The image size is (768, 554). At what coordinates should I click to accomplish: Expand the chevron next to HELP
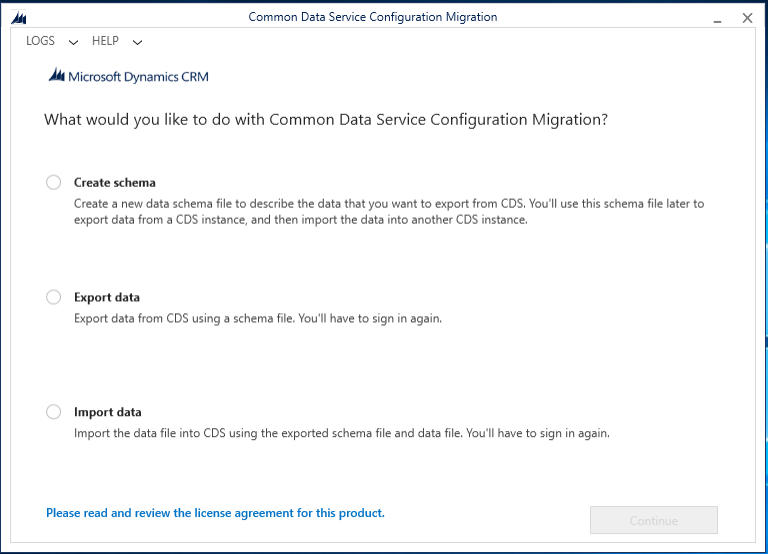(137, 42)
